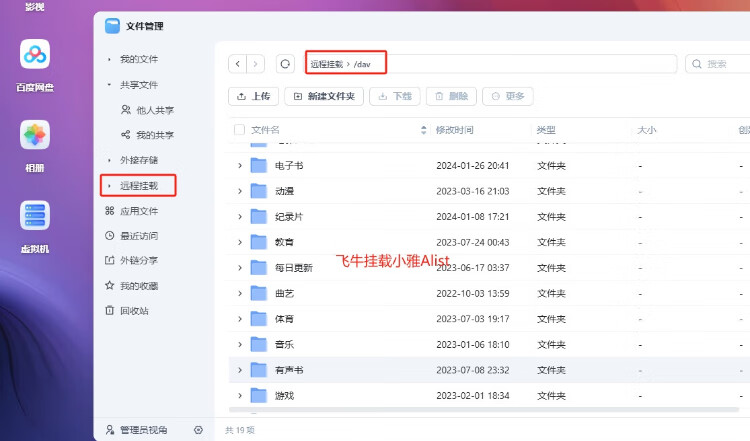
Task: Open the 虚拟机 virtual machine app
Action: pos(35,216)
